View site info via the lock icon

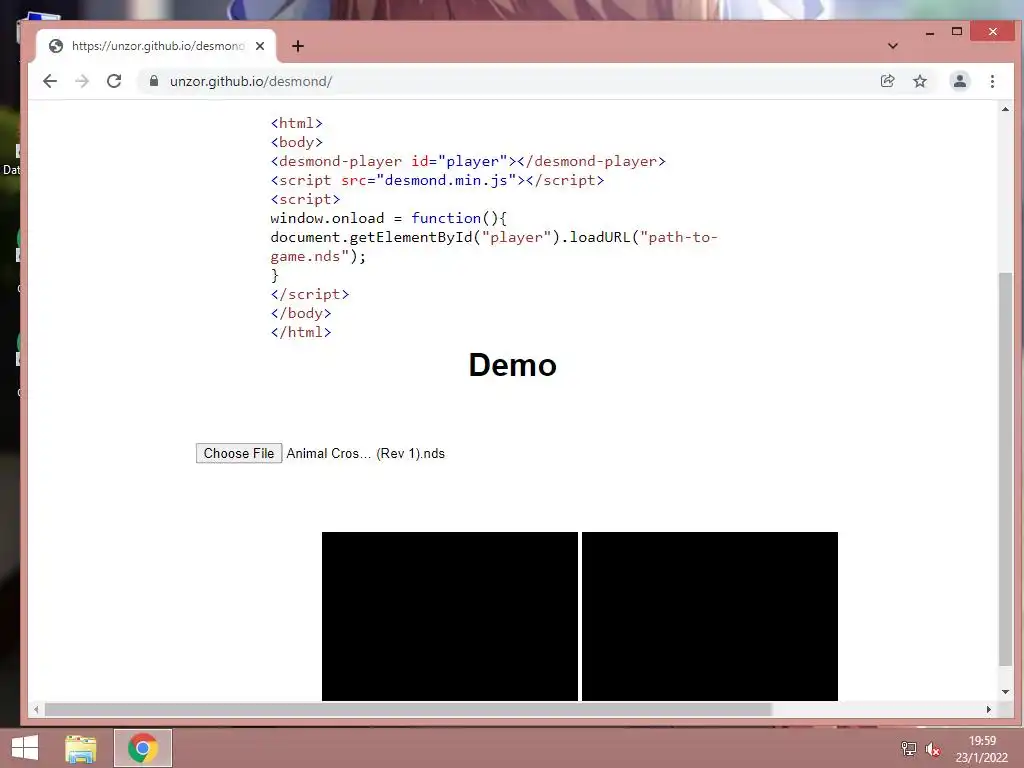tap(154, 81)
